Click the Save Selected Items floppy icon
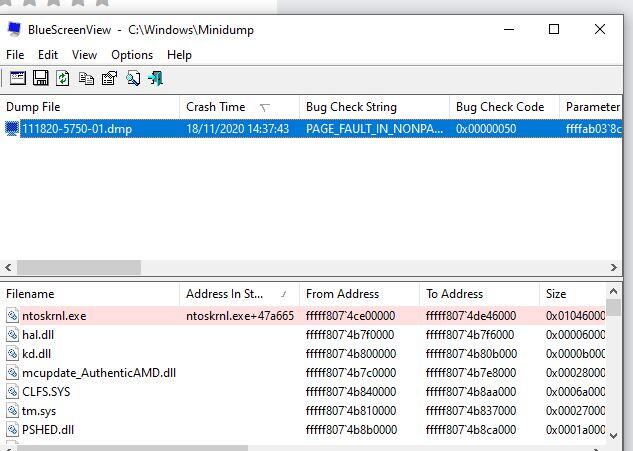 click(x=40, y=78)
